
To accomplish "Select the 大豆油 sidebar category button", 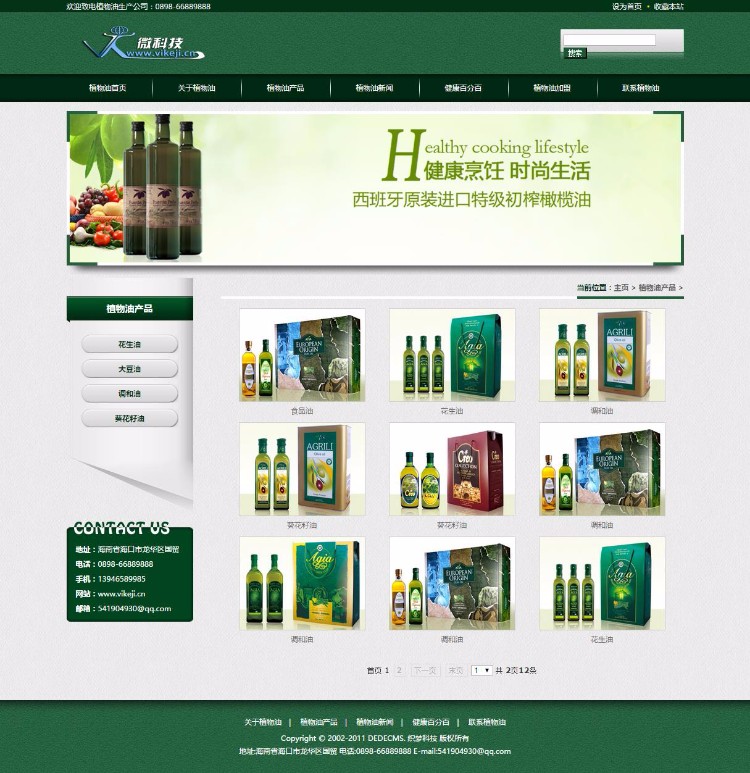I will click(130, 369).
